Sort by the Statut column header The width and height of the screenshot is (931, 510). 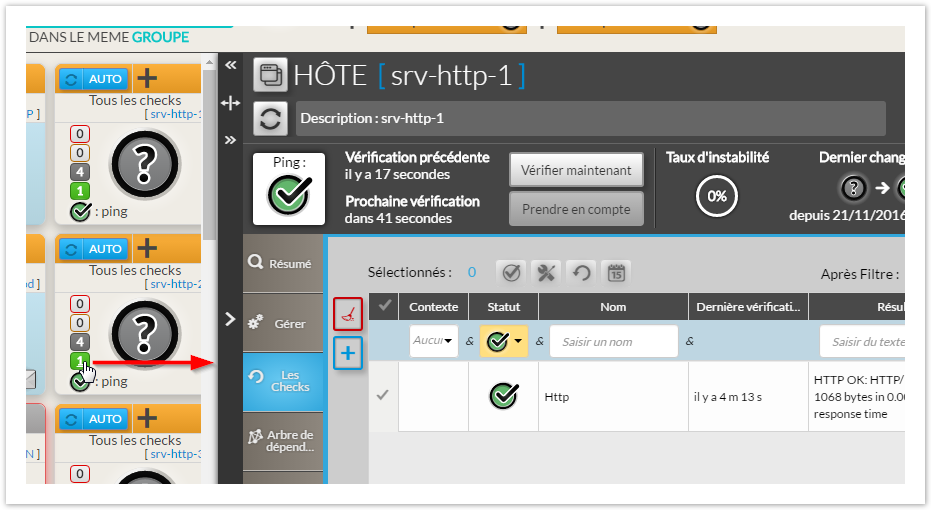click(504, 307)
